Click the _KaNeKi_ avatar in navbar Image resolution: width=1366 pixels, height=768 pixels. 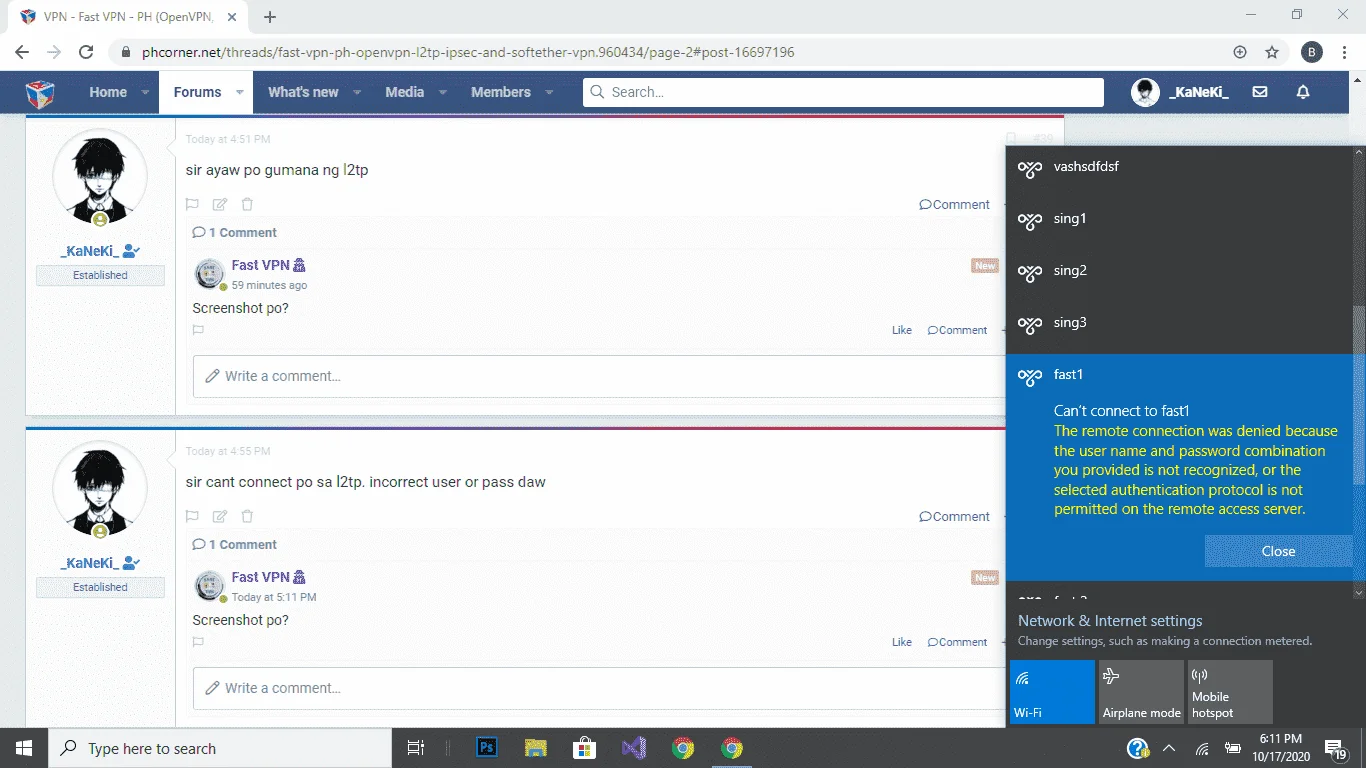tap(1145, 92)
